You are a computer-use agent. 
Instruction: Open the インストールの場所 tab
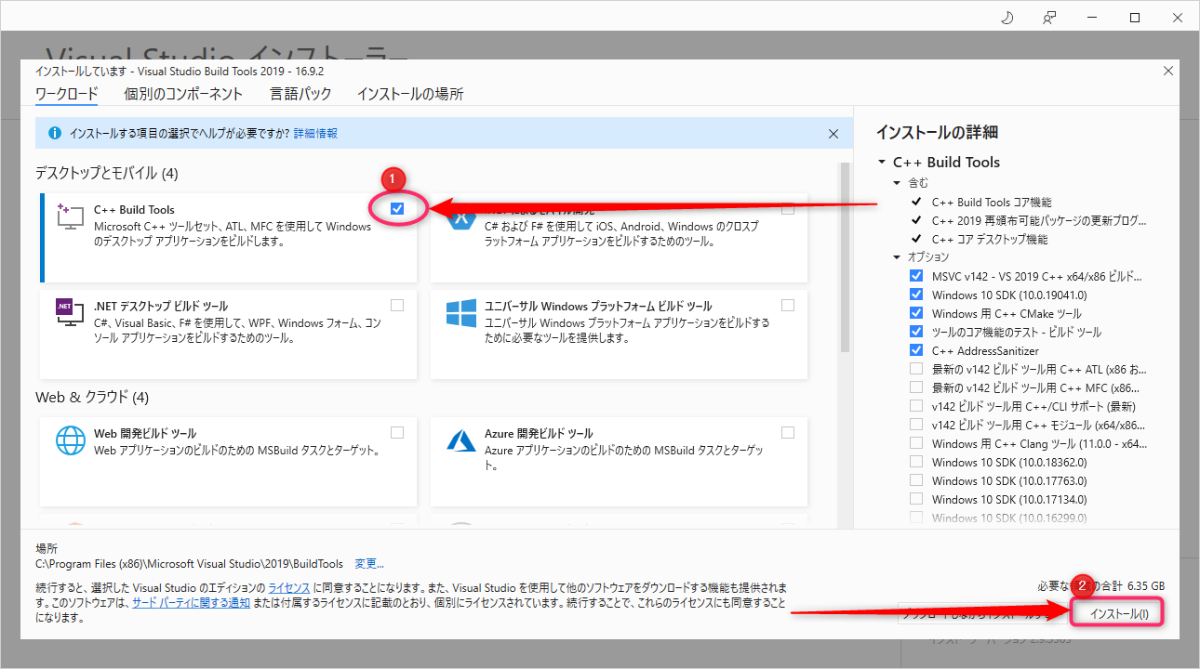[x=410, y=94]
